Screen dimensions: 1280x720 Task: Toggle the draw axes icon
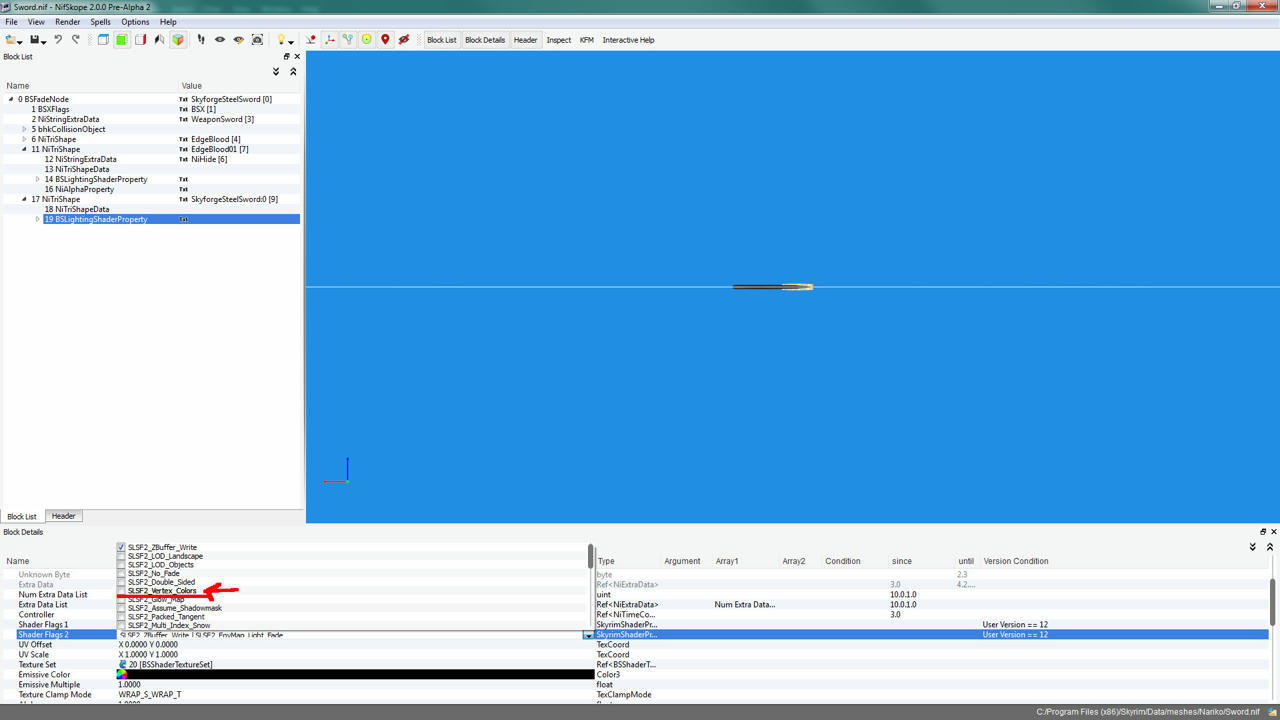pyautogui.click(x=330, y=40)
